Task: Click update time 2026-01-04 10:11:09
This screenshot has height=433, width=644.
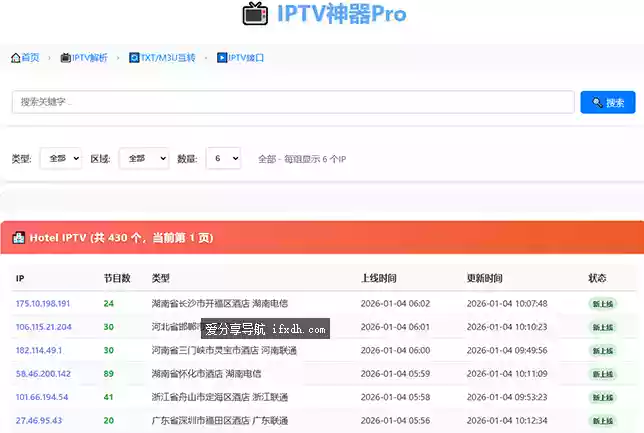Action: pos(507,374)
